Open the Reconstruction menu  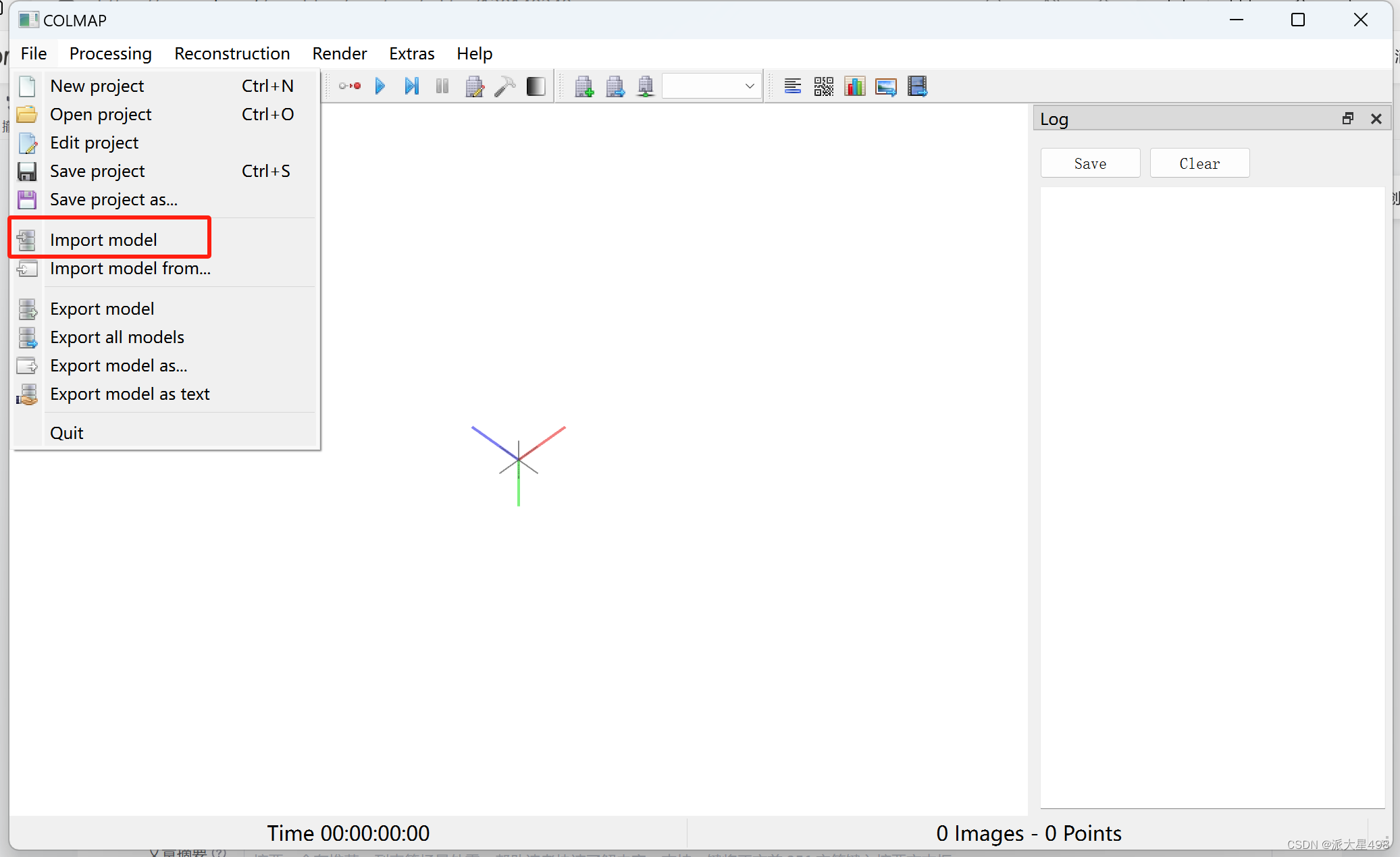[232, 53]
